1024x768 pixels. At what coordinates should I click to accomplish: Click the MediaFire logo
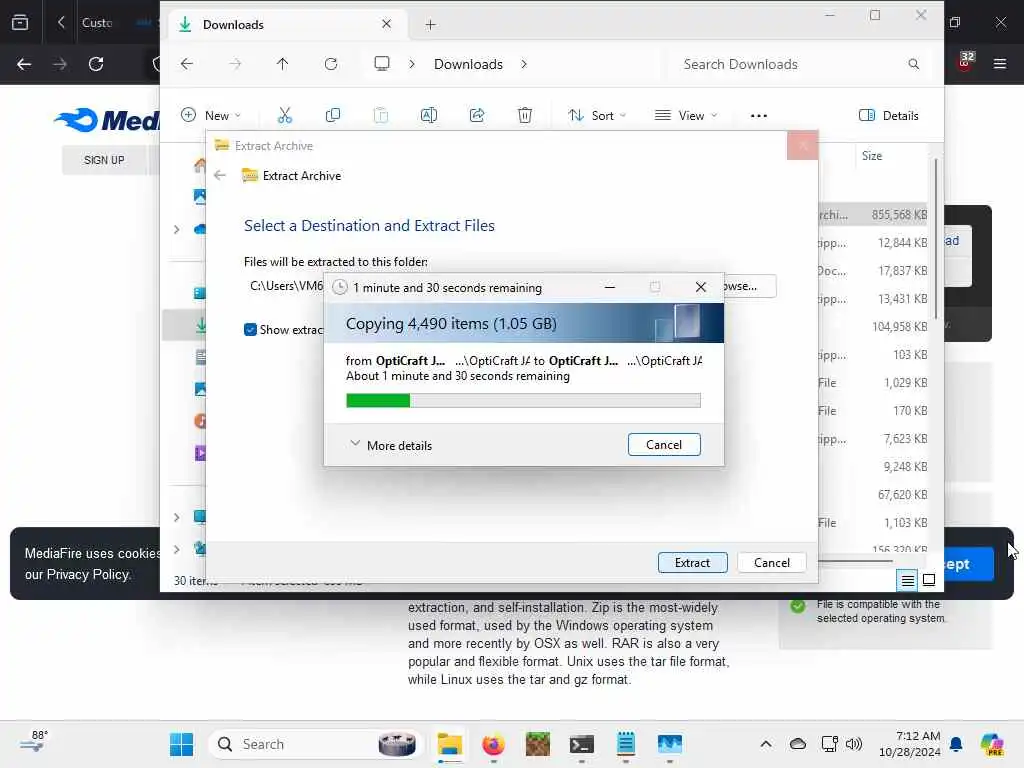click(x=108, y=120)
